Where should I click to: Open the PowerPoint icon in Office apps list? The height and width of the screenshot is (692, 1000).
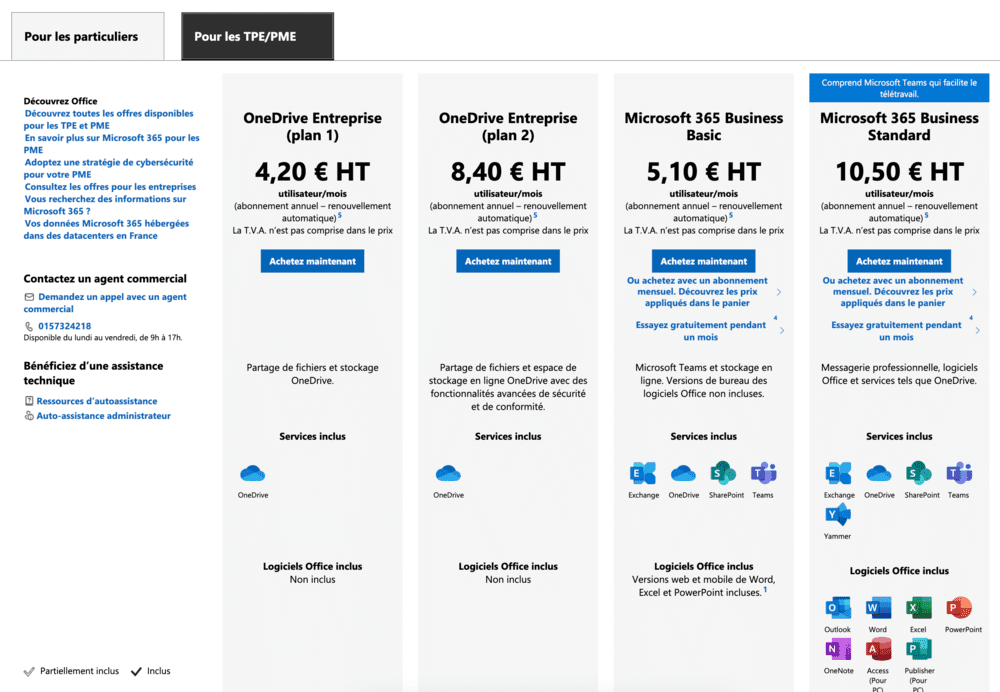click(958, 607)
